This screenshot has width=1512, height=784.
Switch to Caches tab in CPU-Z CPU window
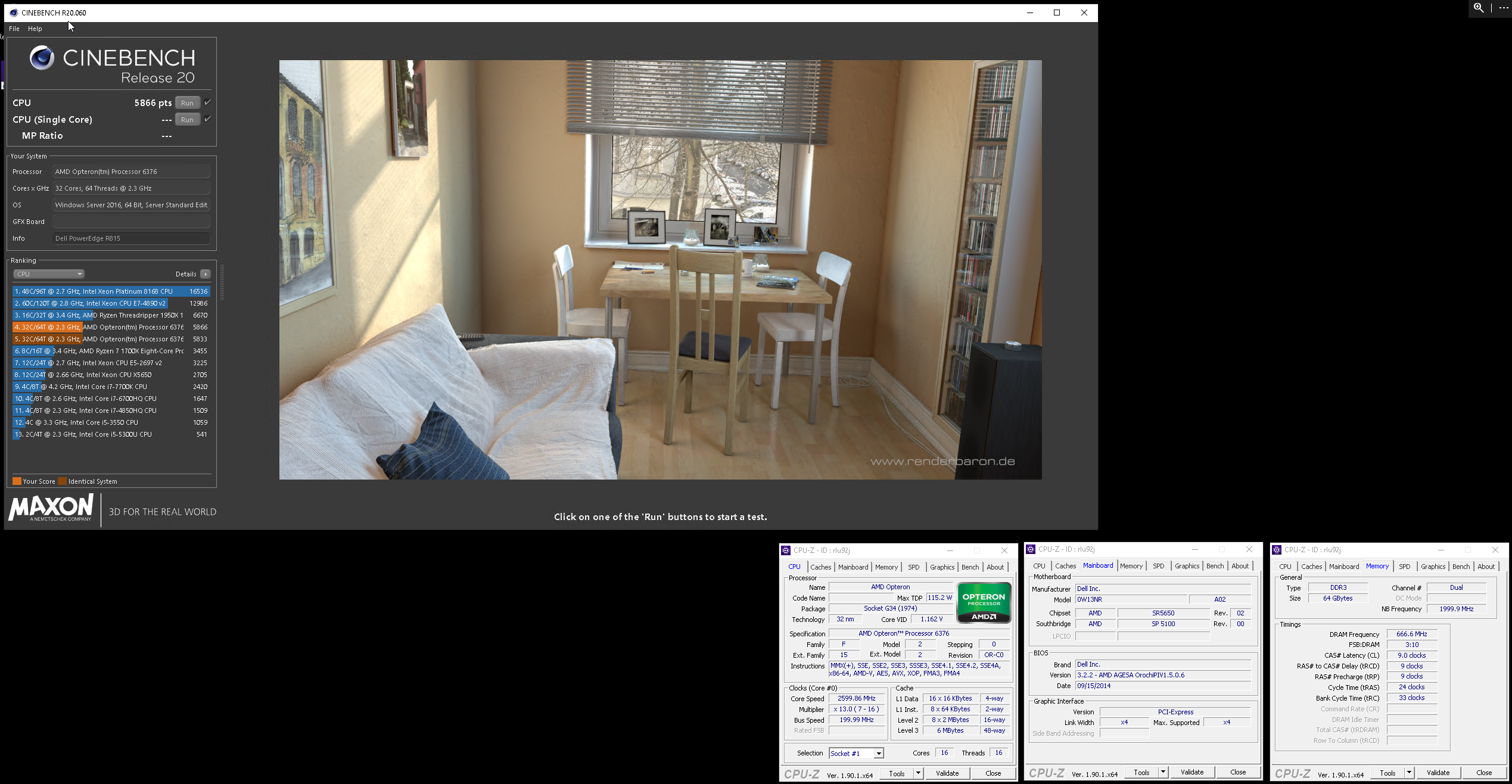[820, 567]
